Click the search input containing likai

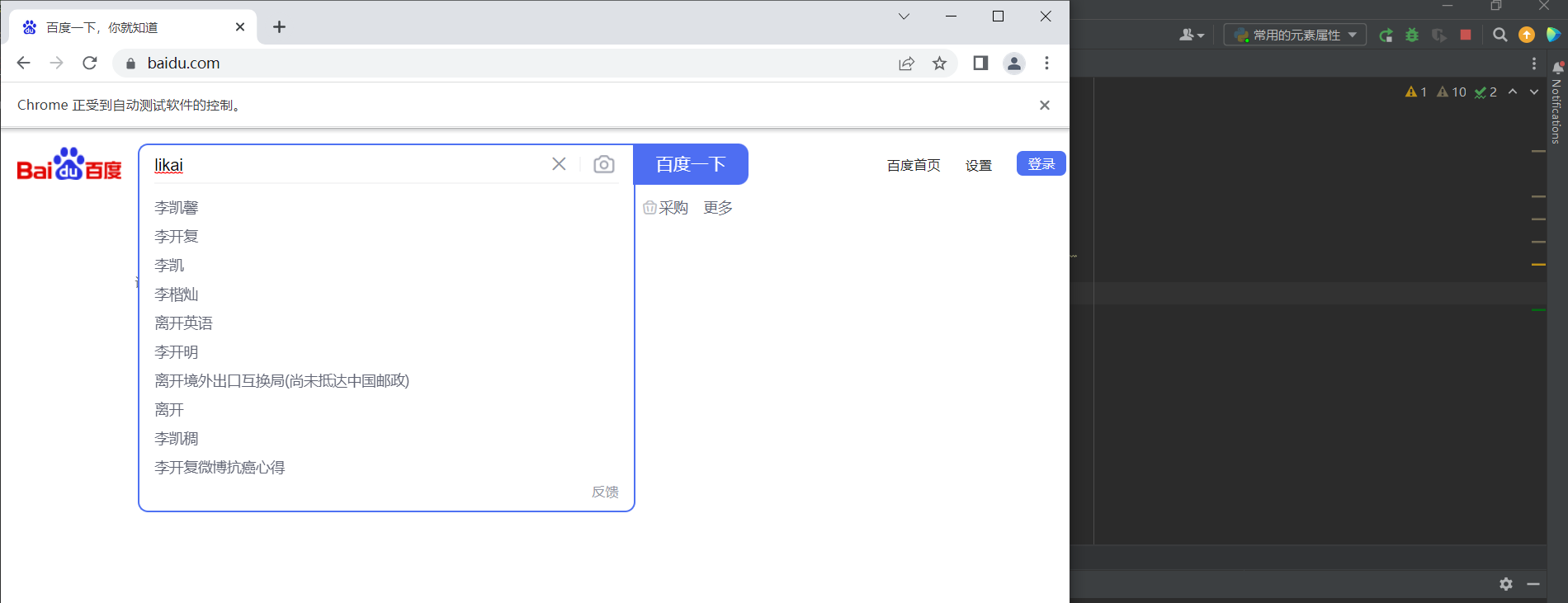tap(347, 164)
